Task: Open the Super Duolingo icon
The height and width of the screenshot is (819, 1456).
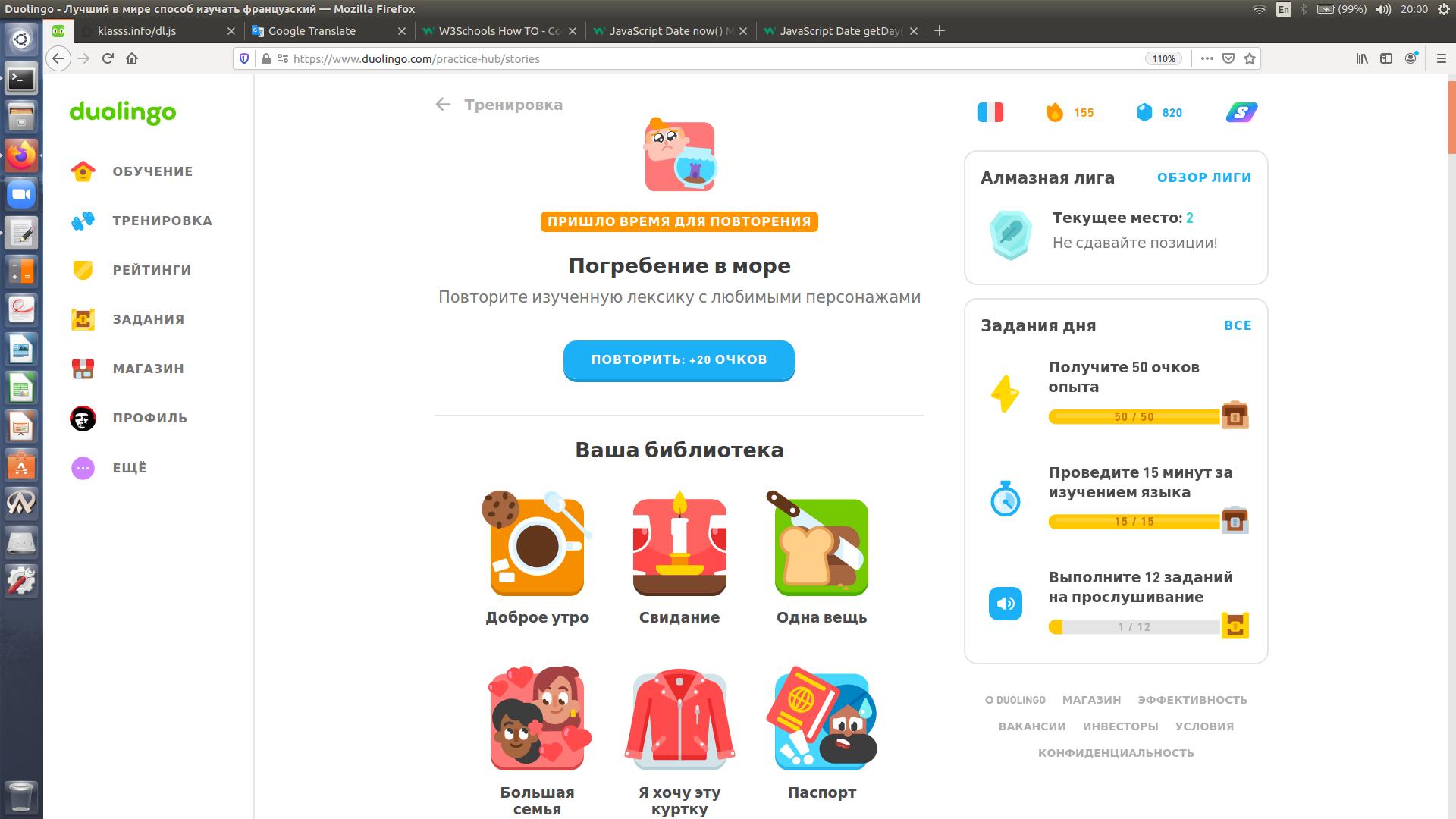Action: pos(1241,112)
